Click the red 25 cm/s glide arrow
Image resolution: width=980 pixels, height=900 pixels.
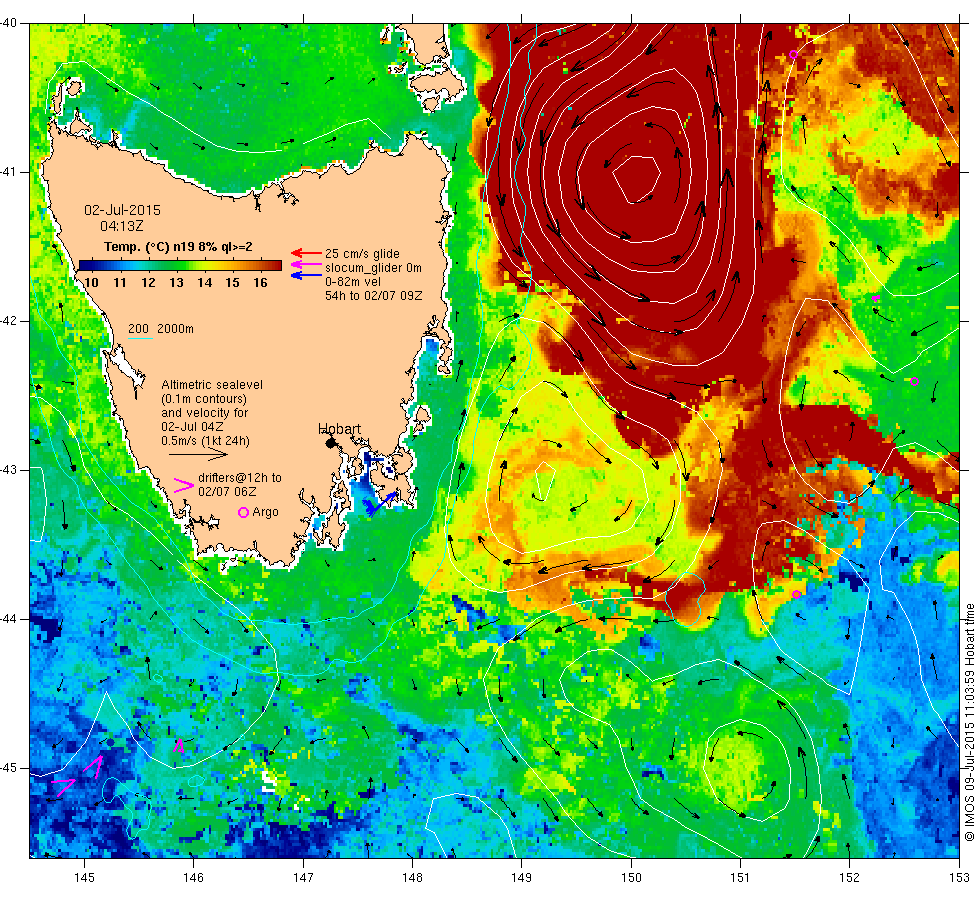click(x=307, y=253)
